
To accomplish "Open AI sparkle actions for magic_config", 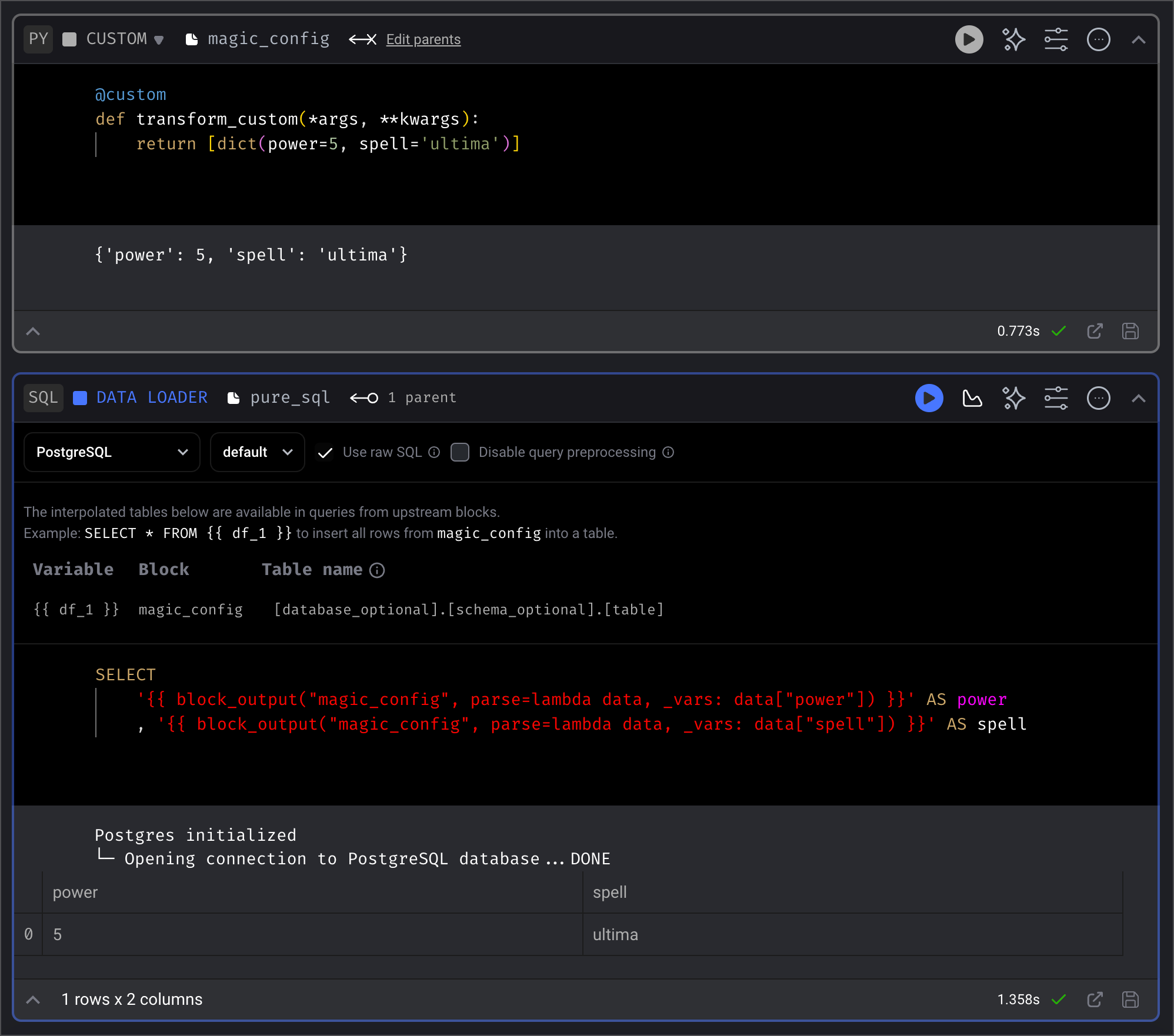I will tap(1013, 39).
